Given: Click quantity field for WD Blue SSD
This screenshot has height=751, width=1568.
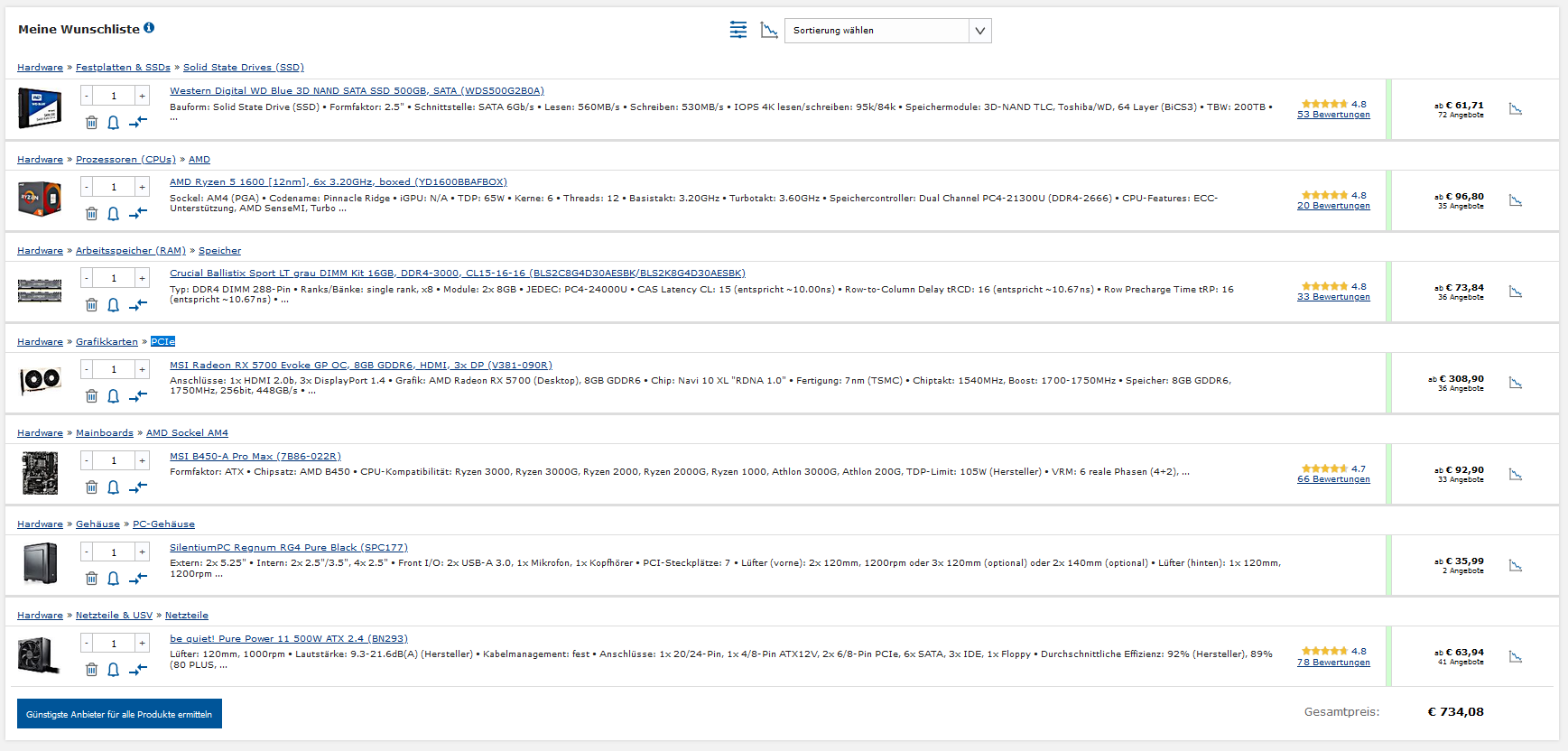Looking at the screenshot, I should click(x=114, y=96).
